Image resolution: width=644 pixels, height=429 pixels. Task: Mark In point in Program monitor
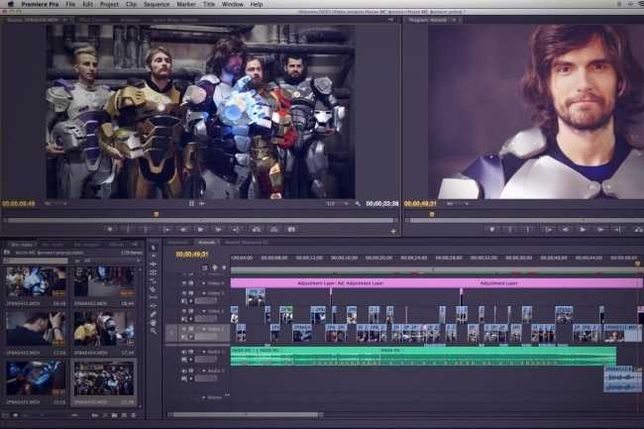(511, 229)
